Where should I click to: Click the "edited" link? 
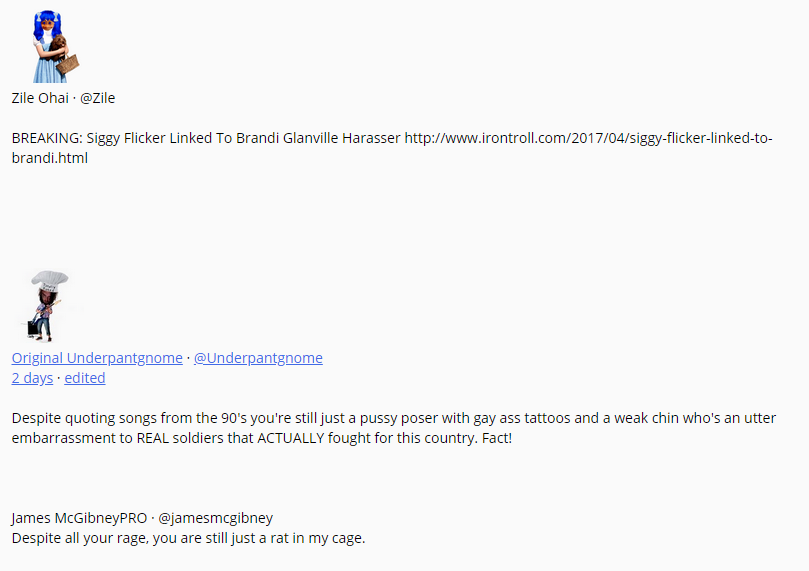[85, 378]
